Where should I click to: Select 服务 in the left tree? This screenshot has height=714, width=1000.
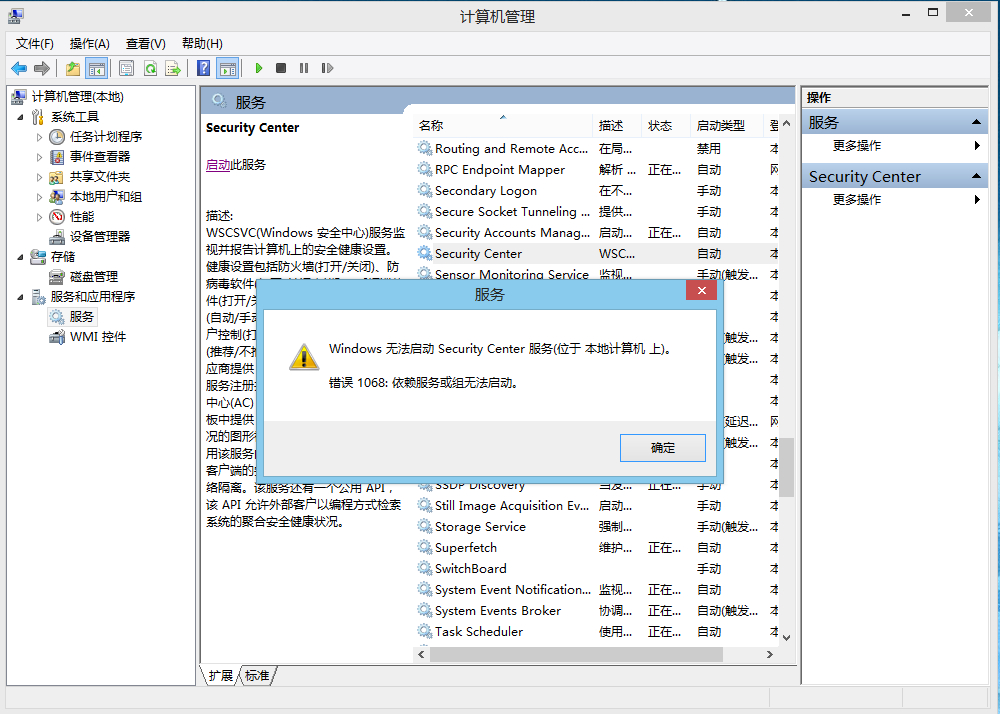pos(82,317)
